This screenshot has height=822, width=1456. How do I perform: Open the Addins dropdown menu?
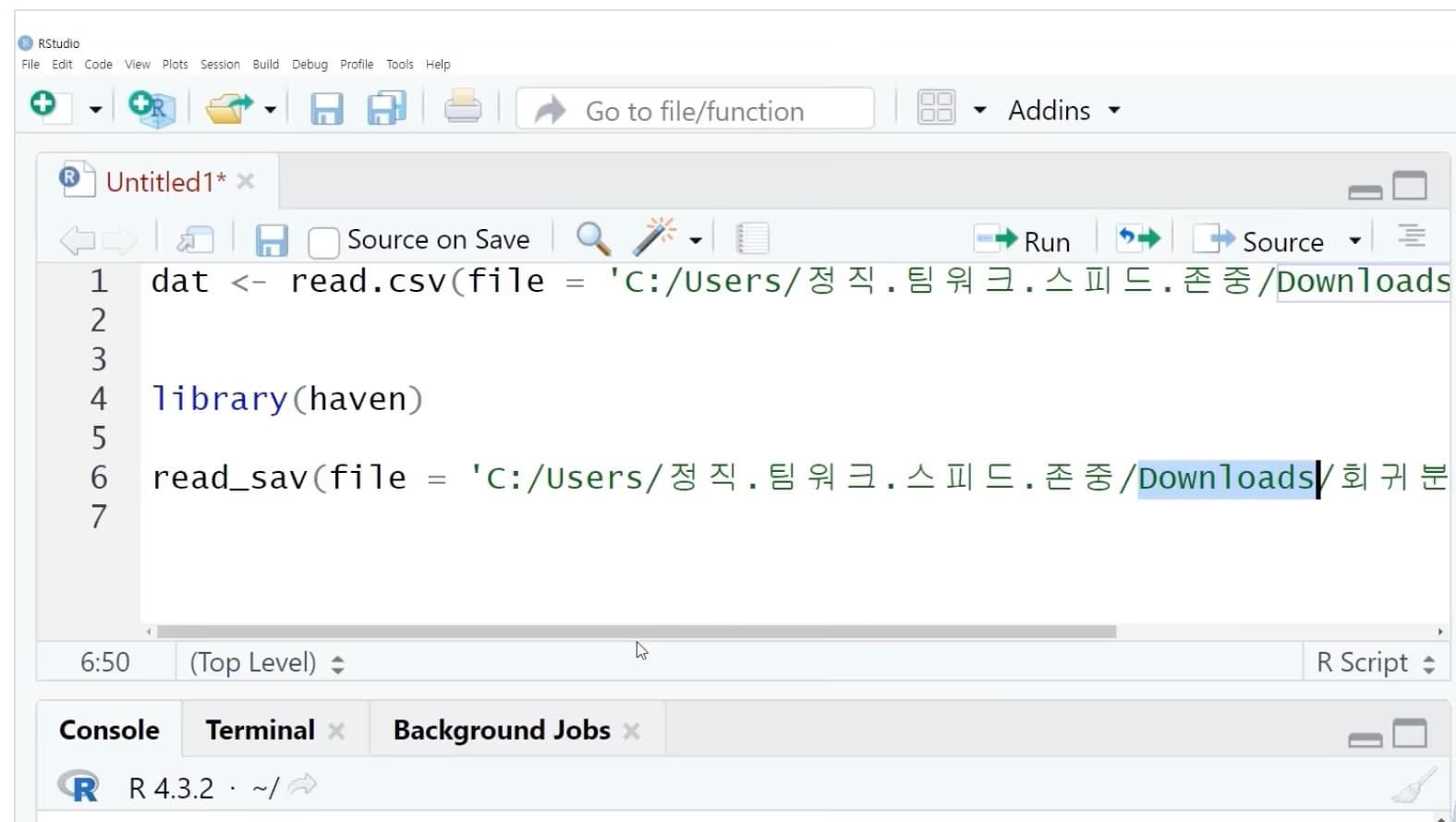[x=1063, y=111]
